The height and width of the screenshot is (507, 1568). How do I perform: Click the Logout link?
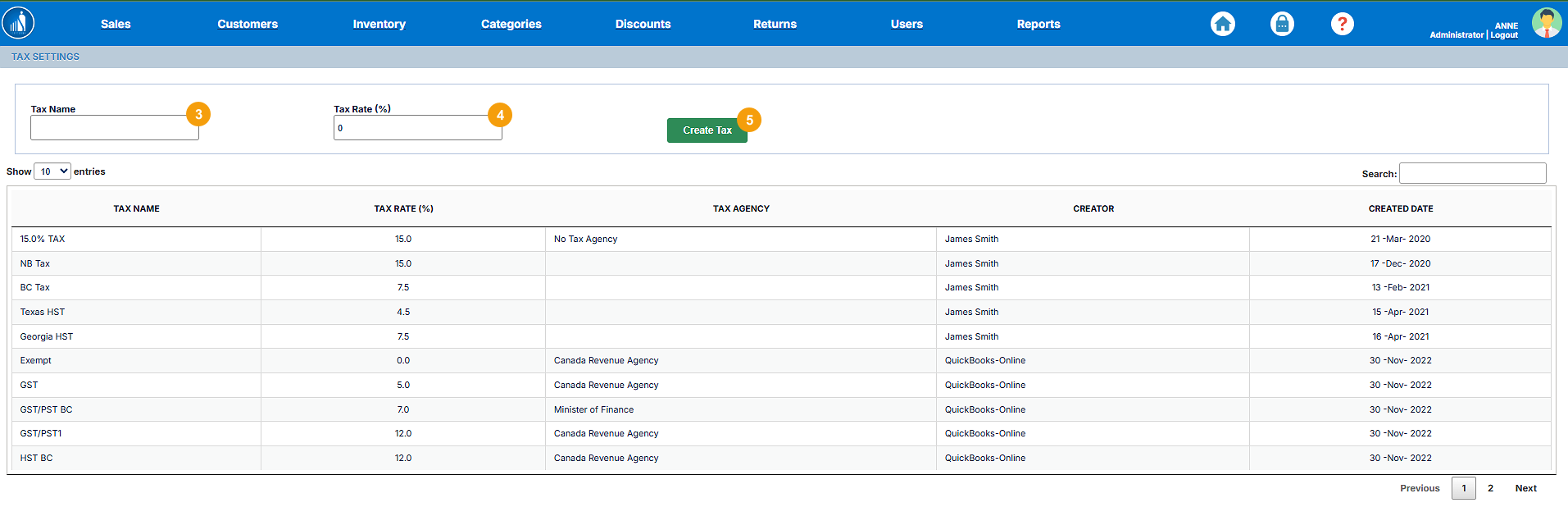pos(1504,35)
